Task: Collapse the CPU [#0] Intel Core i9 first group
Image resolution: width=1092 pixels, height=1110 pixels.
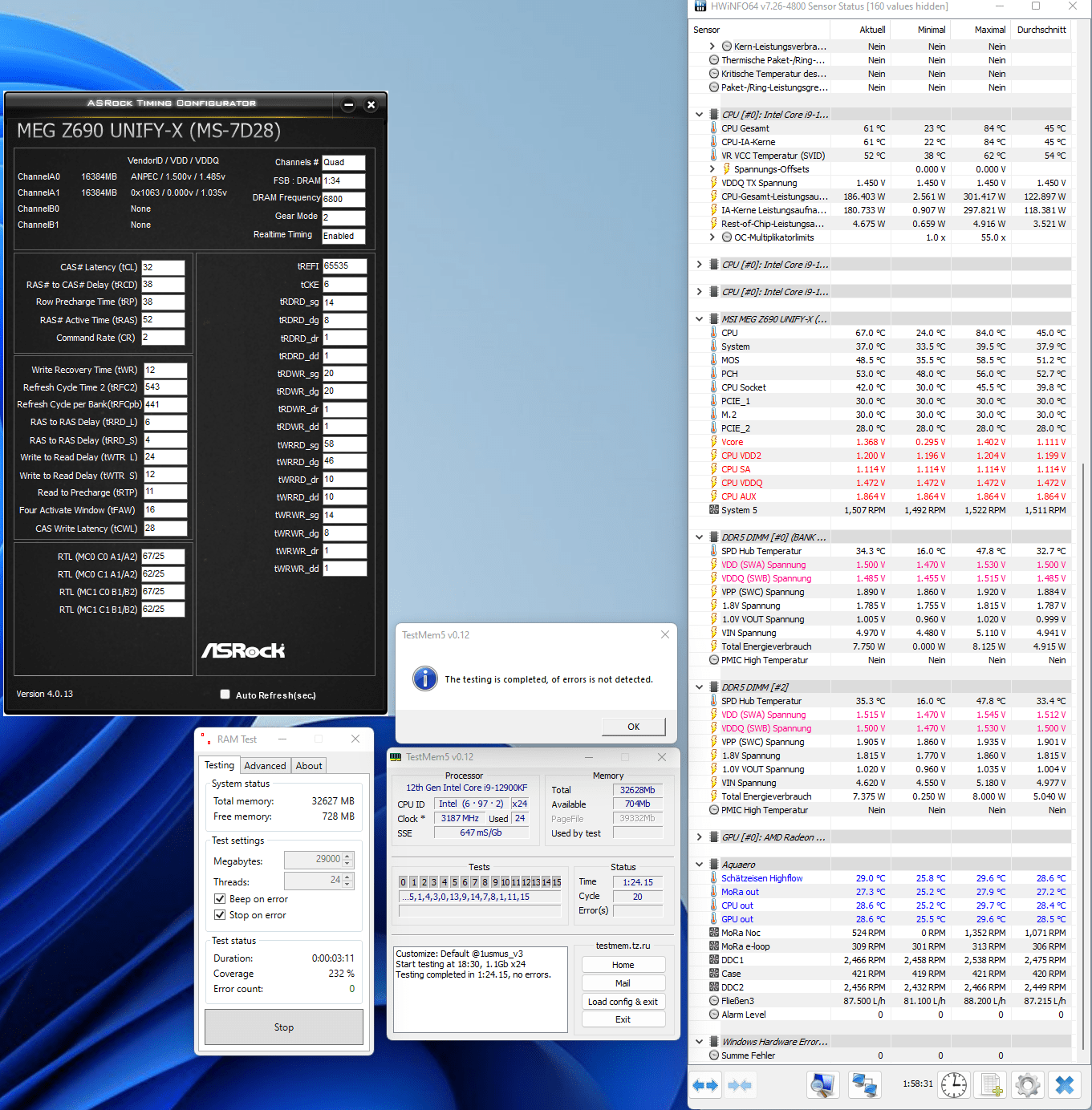Action: point(700,115)
